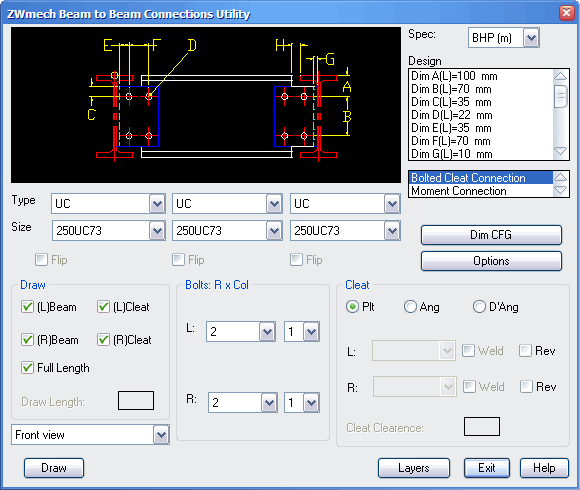
Task: Uncheck the (R)Beam checkbox
Action: (27, 339)
